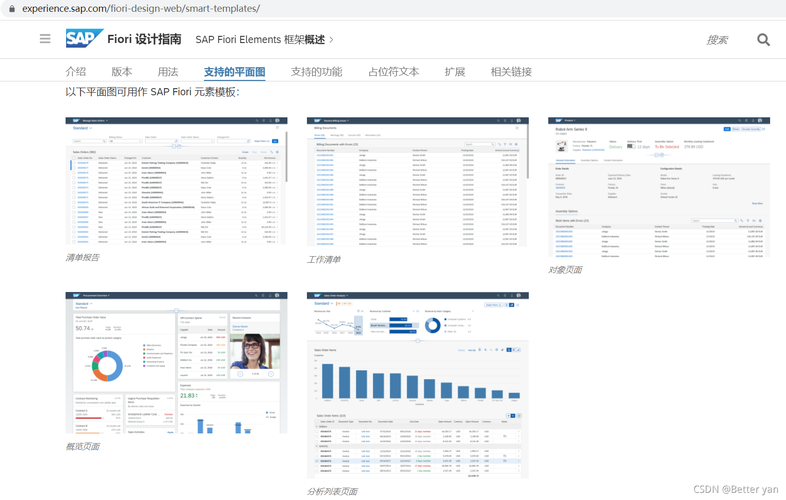
Task: Switch to the 相关链接 tab
Action: [x=511, y=72]
